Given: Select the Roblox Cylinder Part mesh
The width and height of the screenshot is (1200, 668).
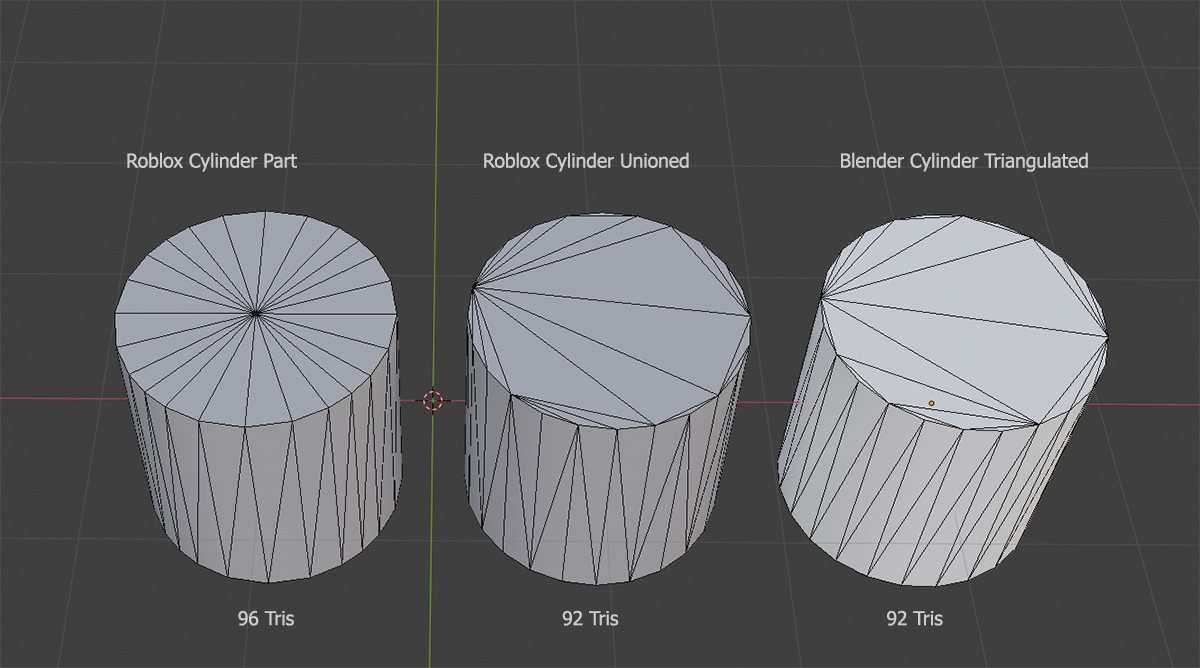Looking at the screenshot, I should point(258,395).
